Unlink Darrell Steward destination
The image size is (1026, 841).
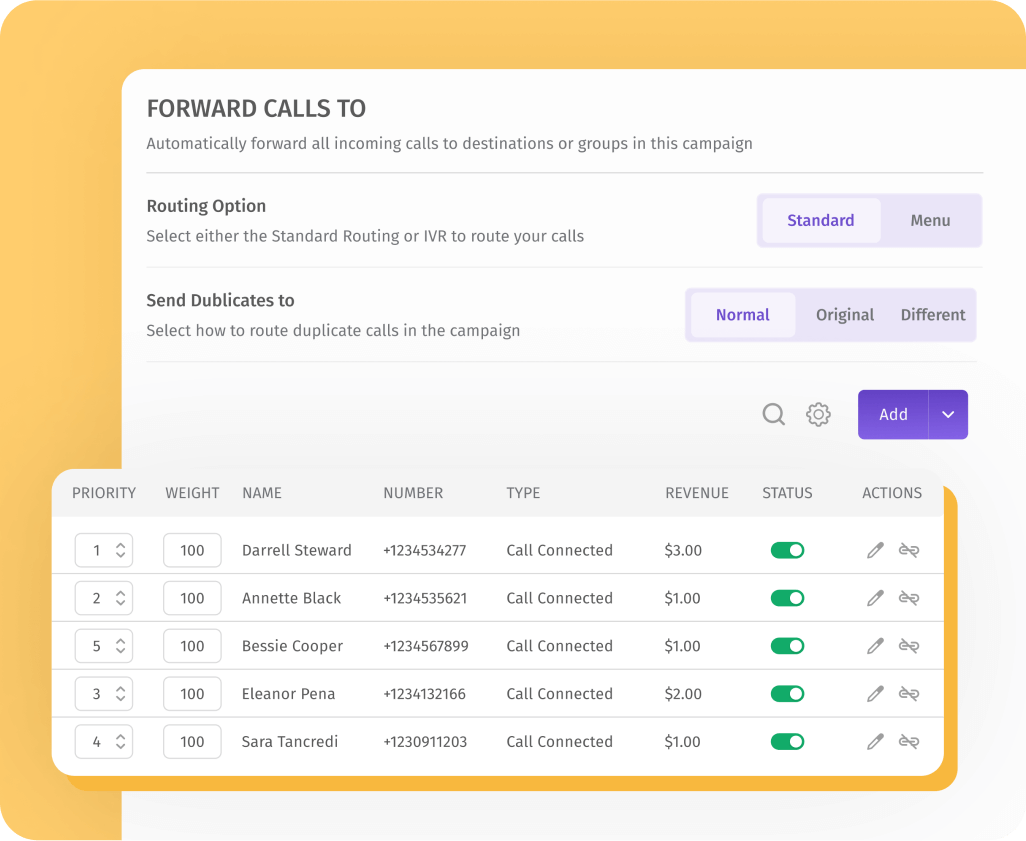point(909,550)
